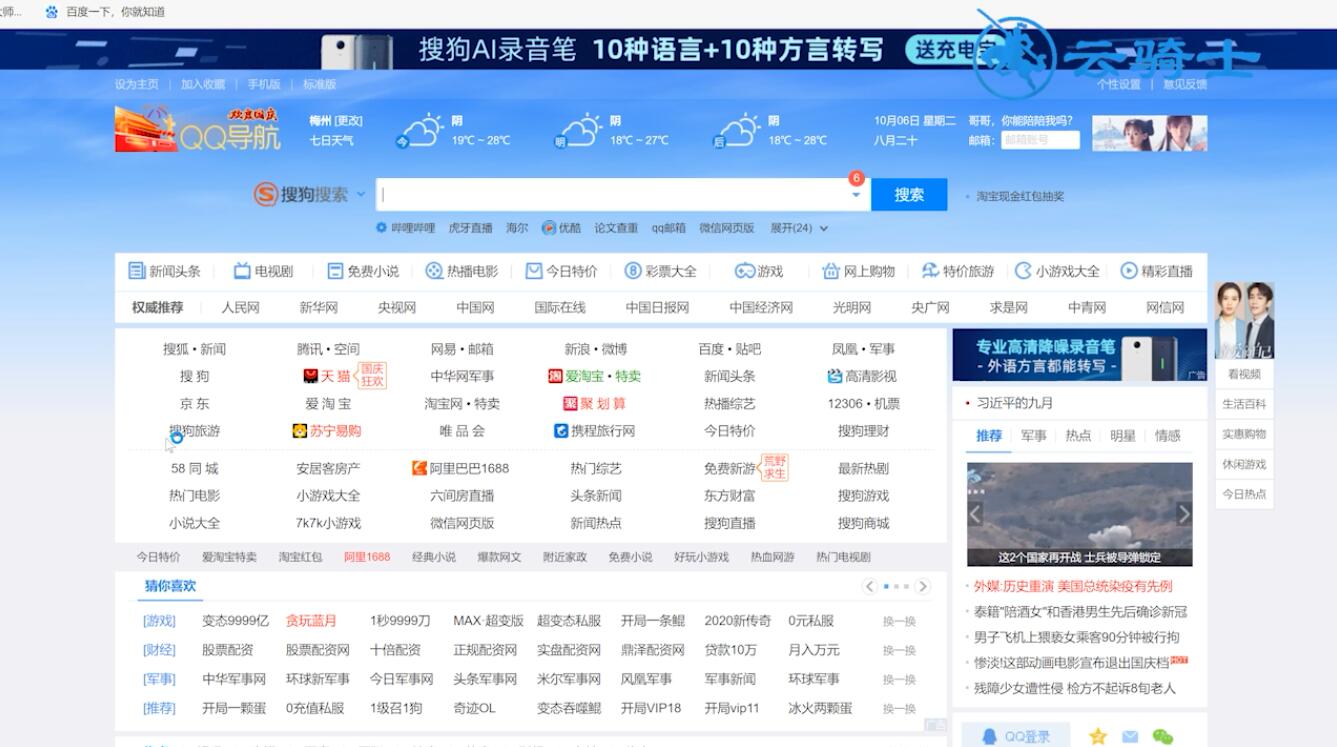Open the 看视频 sidebar item

(x=1244, y=374)
